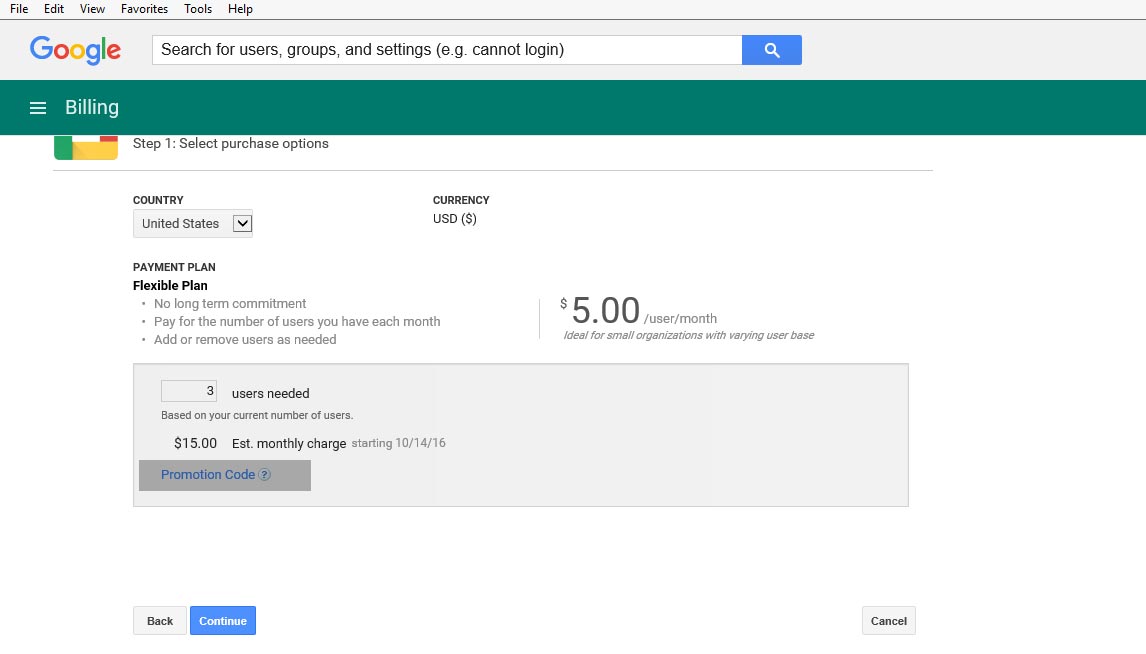Open the Favorites menu
This screenshot has height=654, width=1146.
point(144,9)
